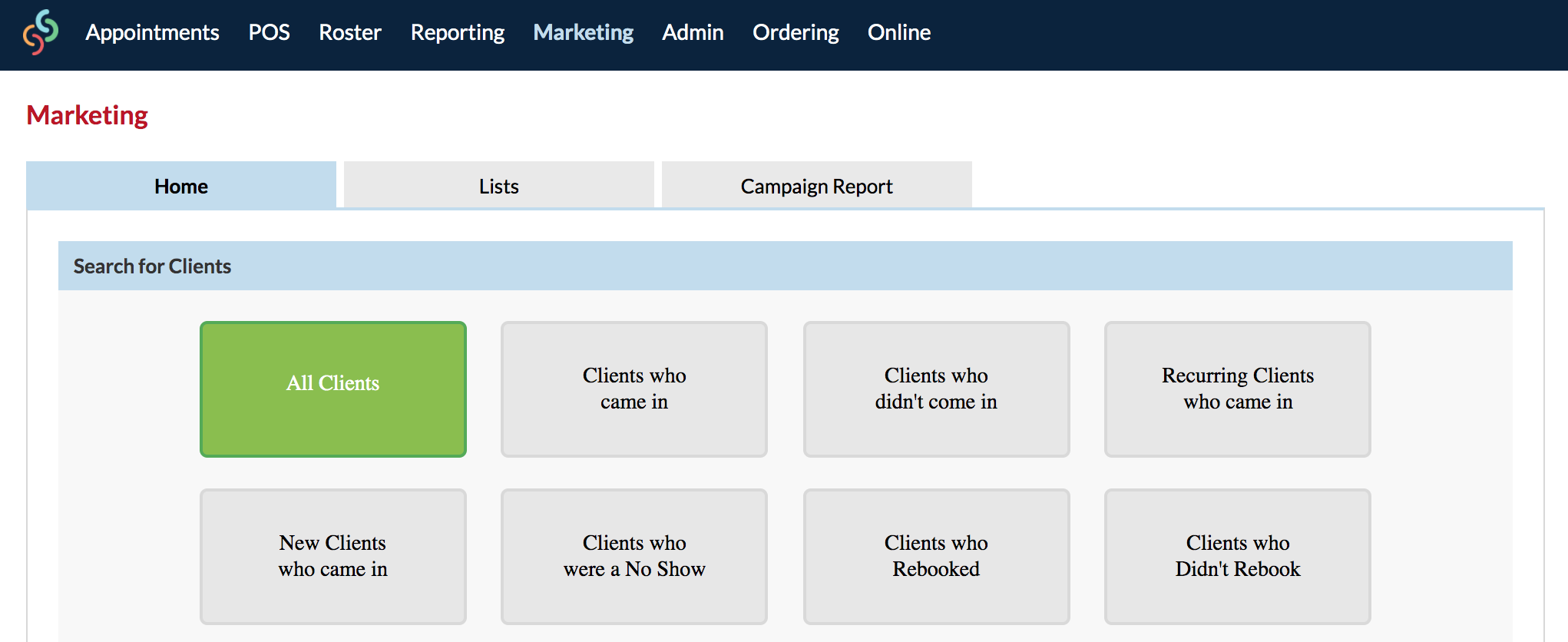This screenshot has height=642, width=1568.
Task: Select Clients who Didn't Rebook
Action: pos(1238,557)
